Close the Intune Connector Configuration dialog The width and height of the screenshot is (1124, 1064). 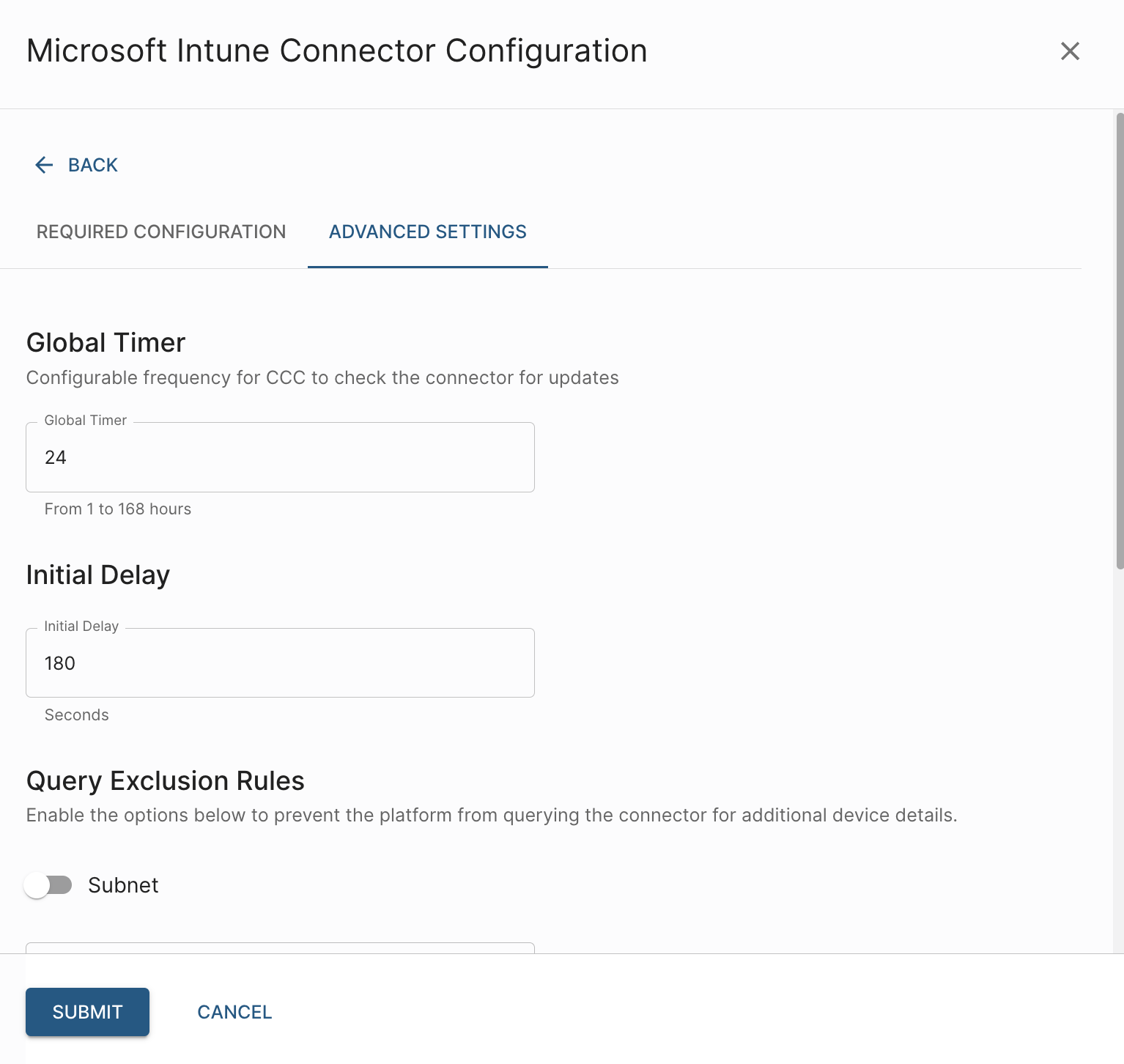click(x=1070, y=51)
